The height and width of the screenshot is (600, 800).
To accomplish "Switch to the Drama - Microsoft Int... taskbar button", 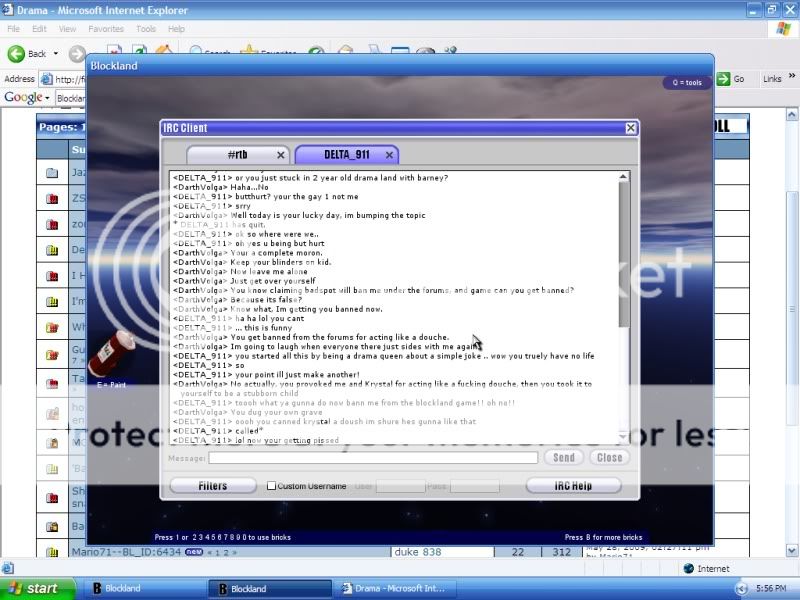I will point(393,589).
